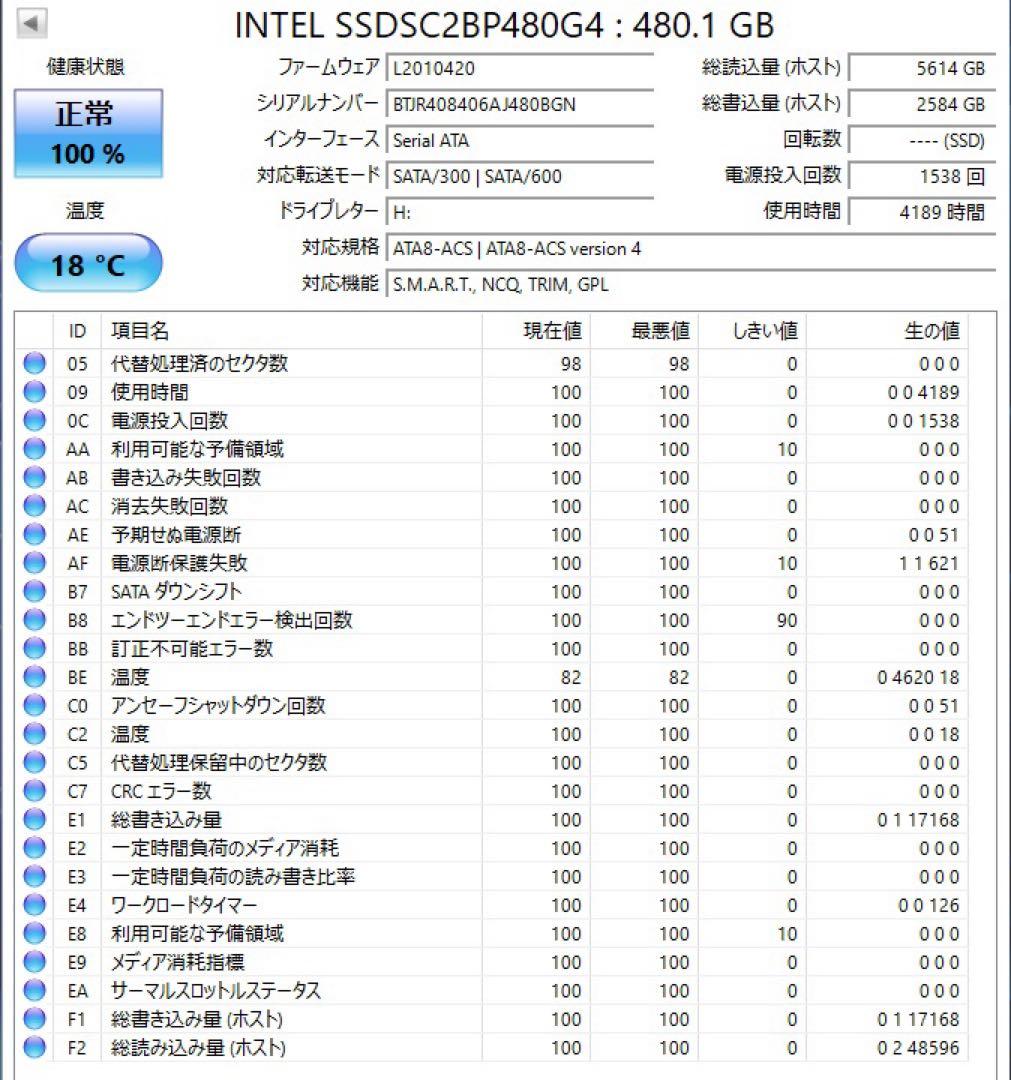Select status icon for BB 訂正不可能エラー数 row

click(34, 648)
